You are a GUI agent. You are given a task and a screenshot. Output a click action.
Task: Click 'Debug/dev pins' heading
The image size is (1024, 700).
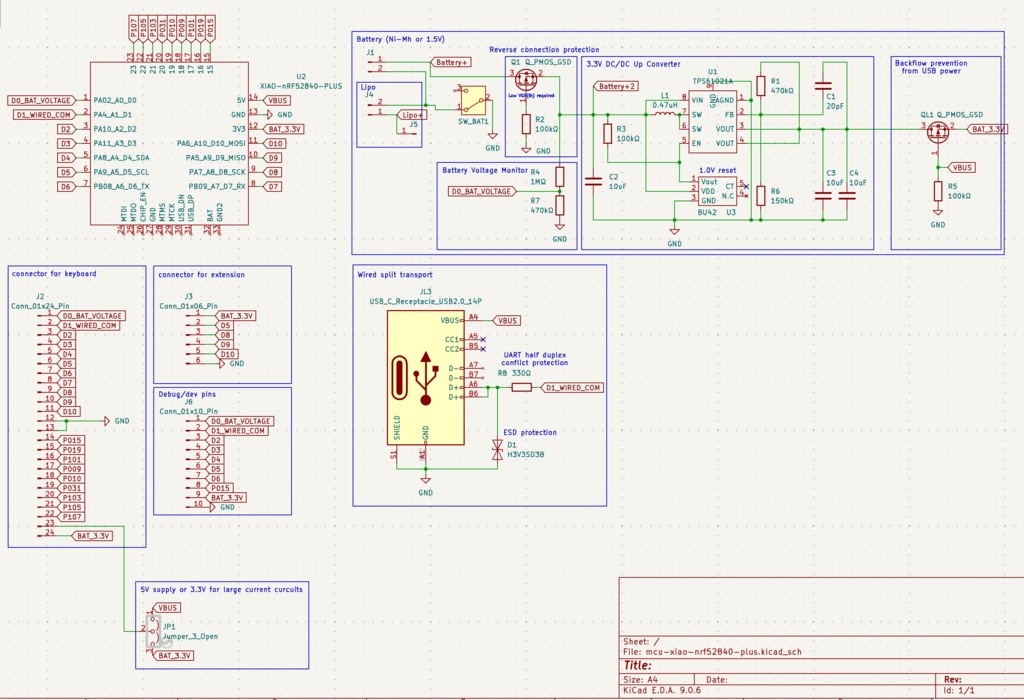tap(187, 394)
